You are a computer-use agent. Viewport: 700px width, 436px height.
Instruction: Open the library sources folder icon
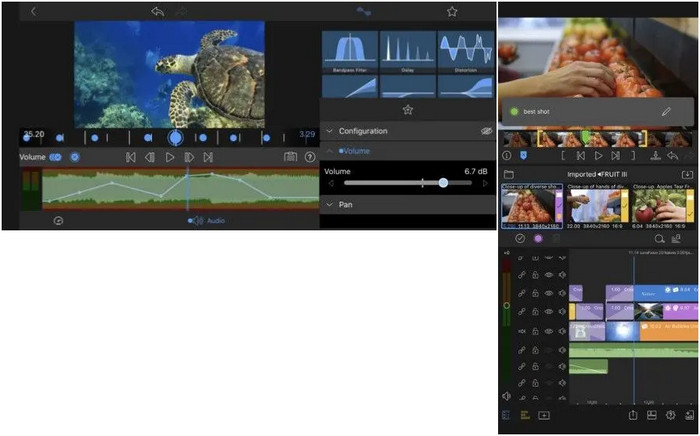pos(508,174)
